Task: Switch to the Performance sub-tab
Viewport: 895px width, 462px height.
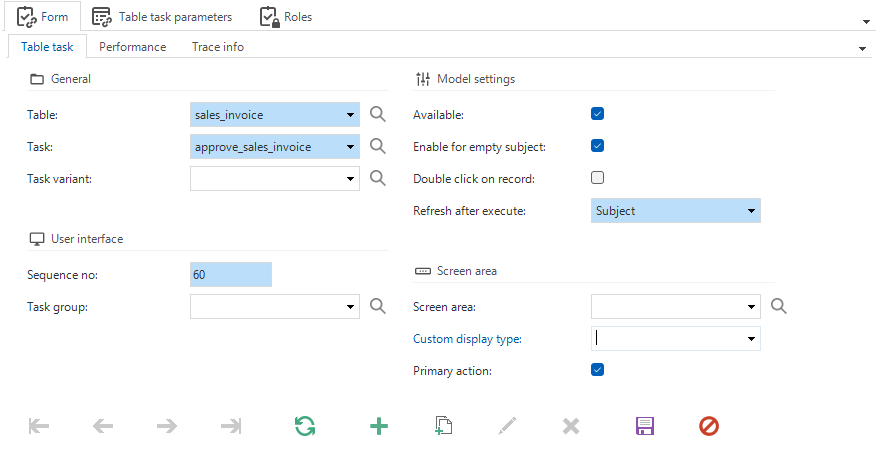Action: click(132, 47)
